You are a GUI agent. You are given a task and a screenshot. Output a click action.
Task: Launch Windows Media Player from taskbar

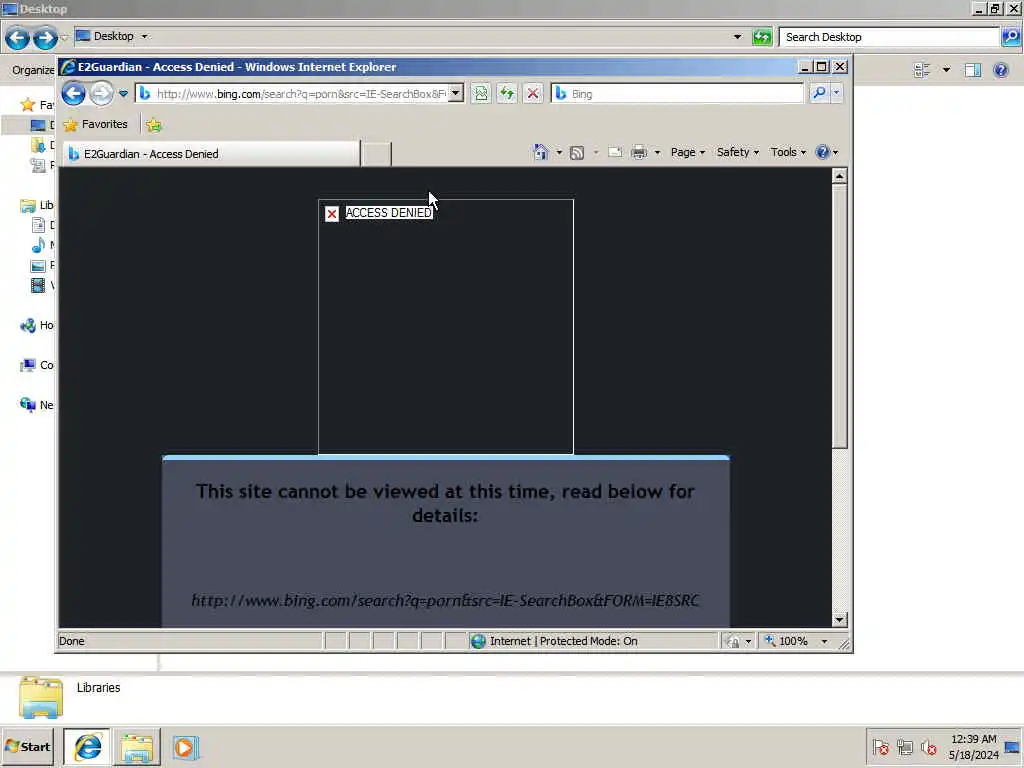tap(185, 747)
